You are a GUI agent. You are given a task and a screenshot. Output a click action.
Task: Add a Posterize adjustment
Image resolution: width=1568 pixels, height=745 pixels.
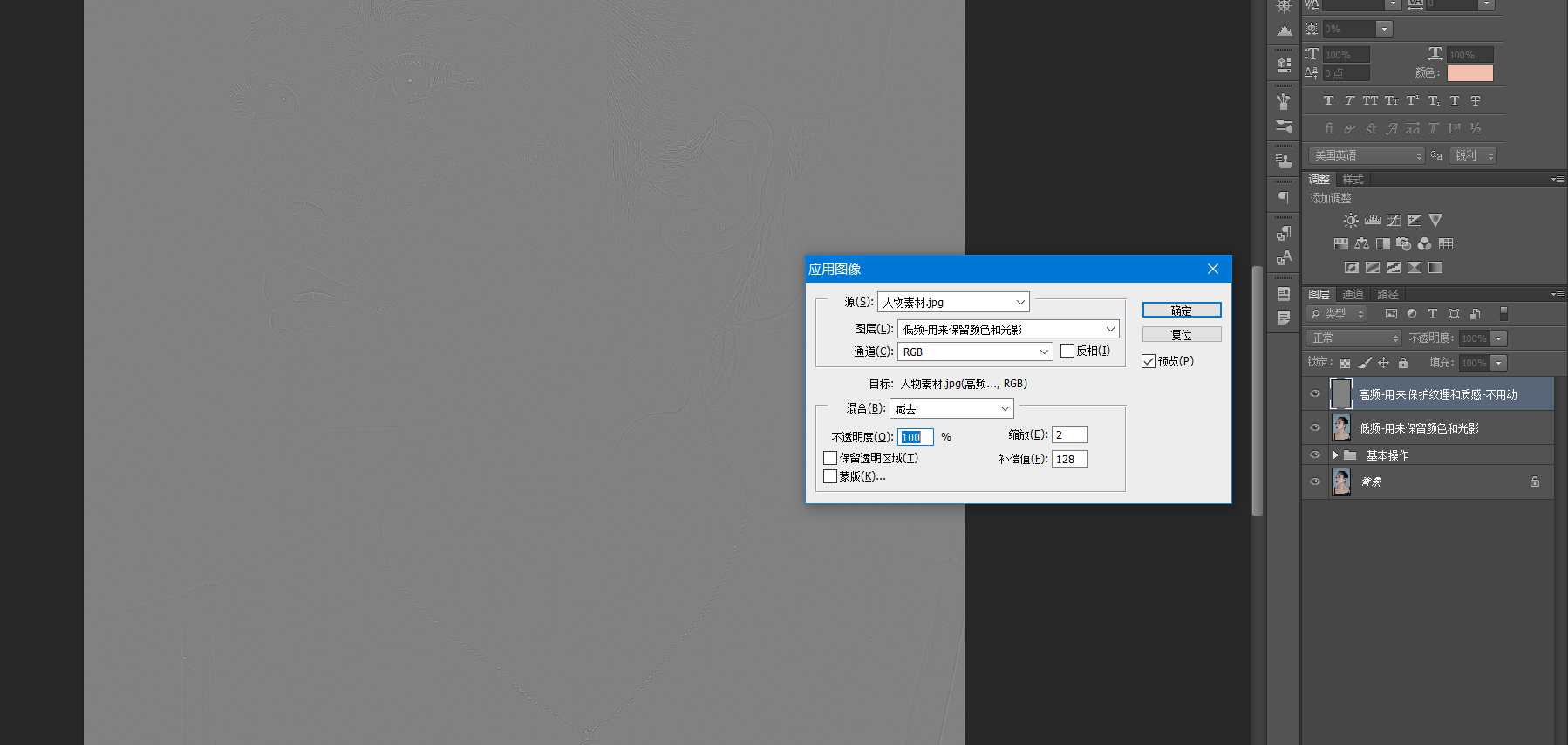coord(1373,267)
